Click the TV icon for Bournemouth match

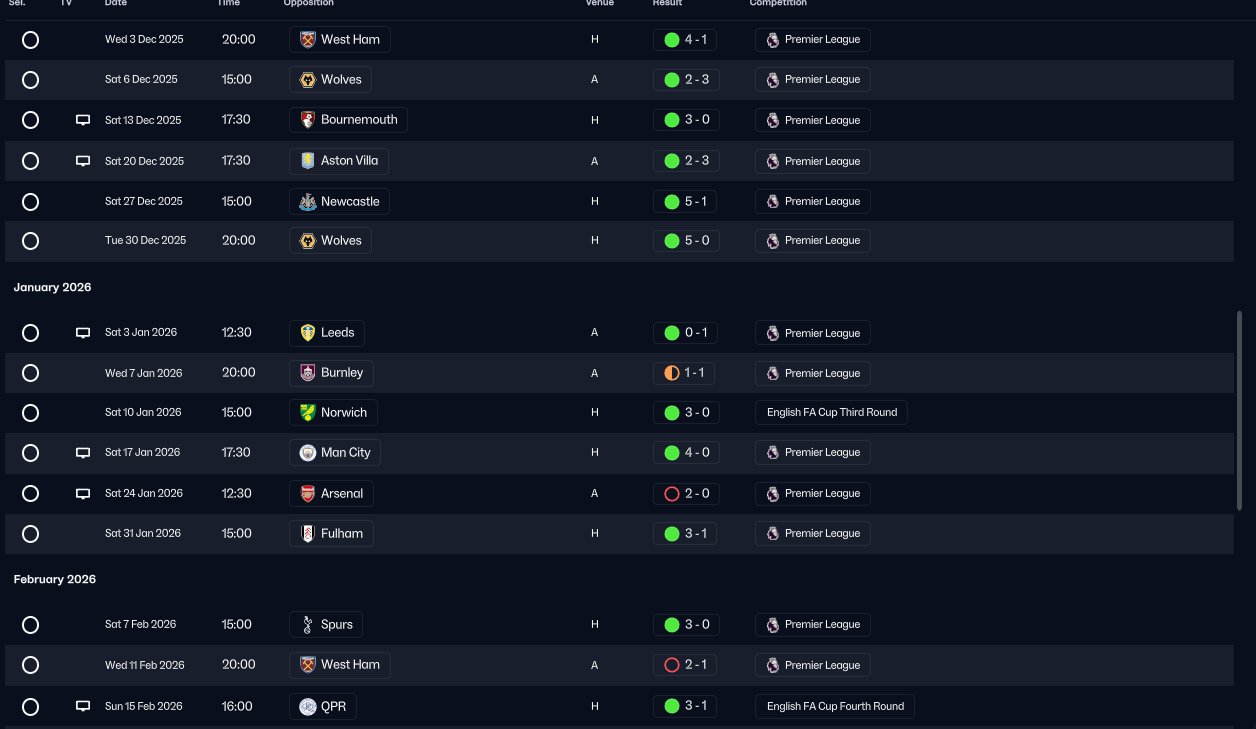point(83,120)
